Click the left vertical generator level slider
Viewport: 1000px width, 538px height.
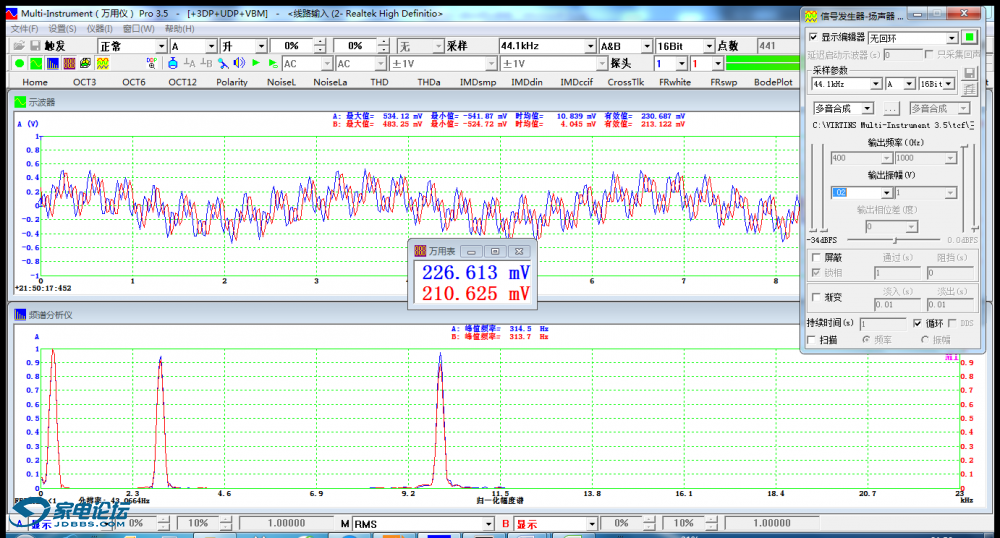point(813,187)
